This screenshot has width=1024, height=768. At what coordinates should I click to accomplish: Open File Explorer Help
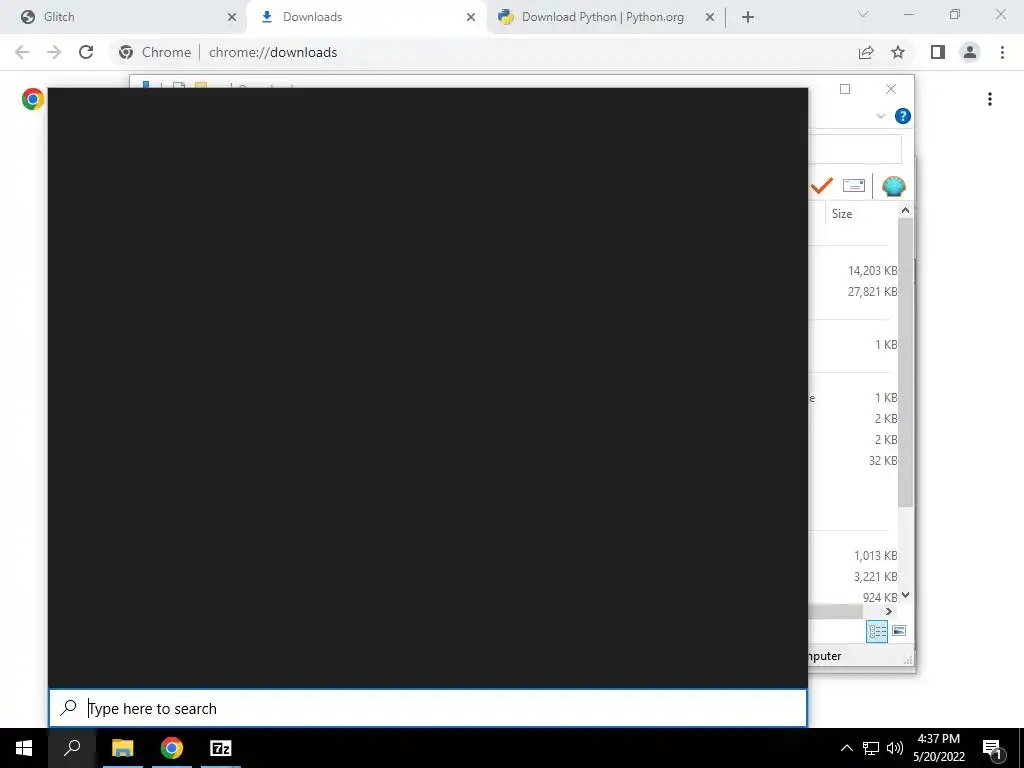(903, 116)
